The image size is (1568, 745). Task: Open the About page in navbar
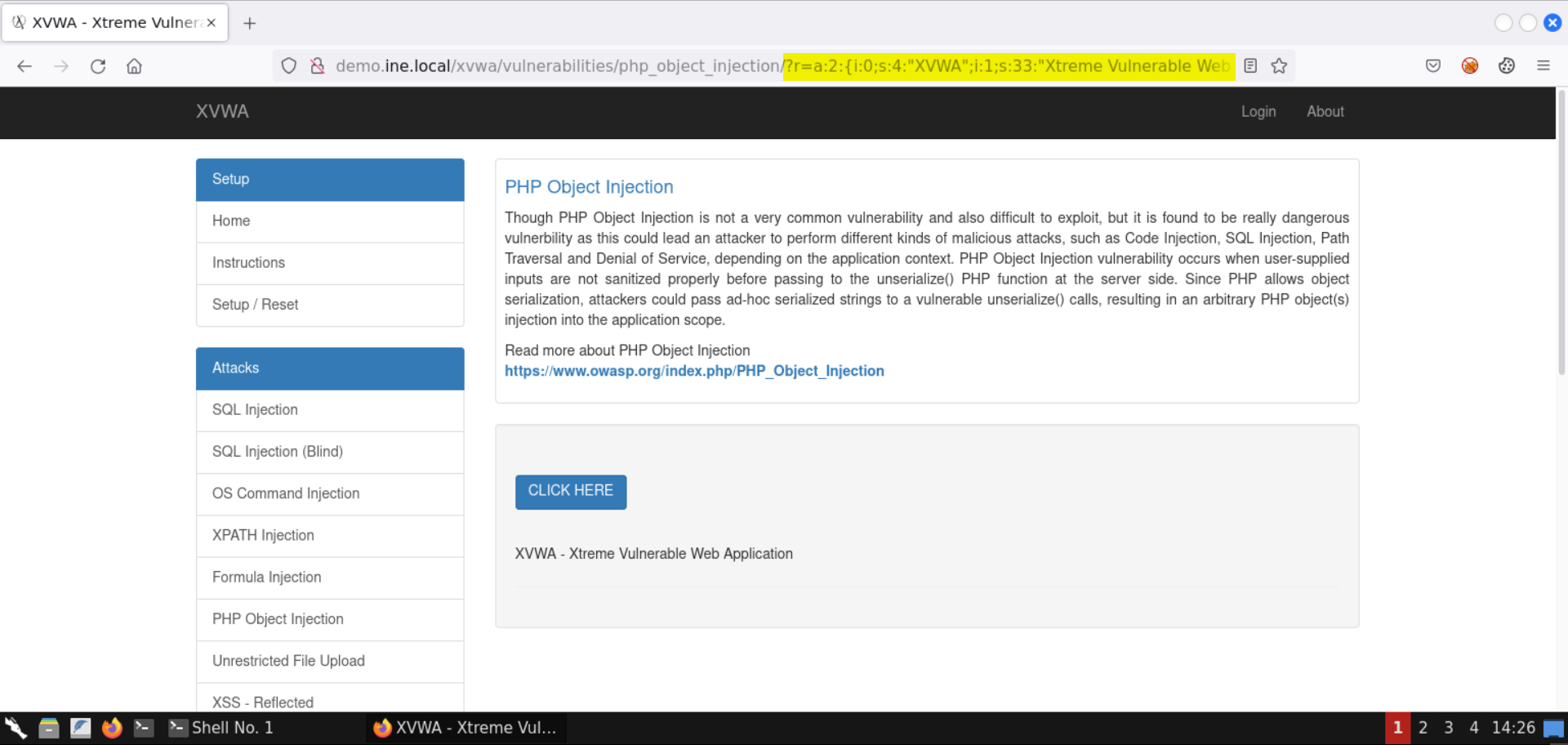click(x=1325, y=112)
